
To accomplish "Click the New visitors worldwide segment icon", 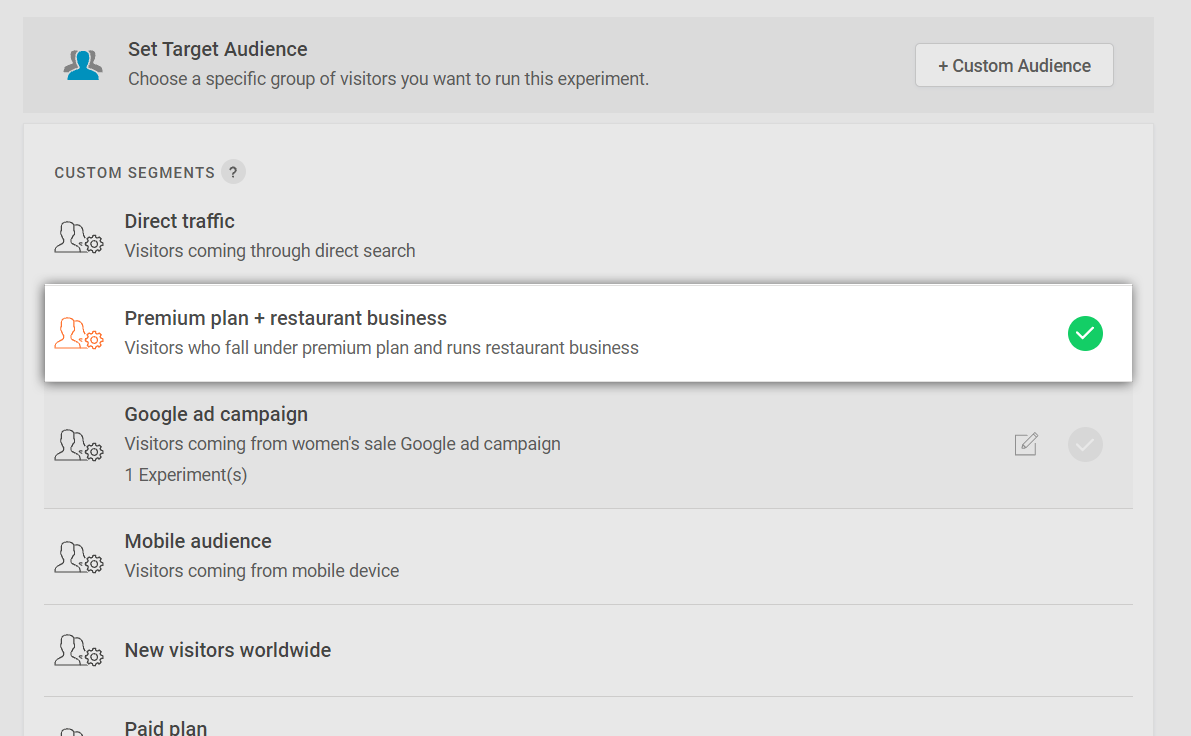I will point(79,650).
